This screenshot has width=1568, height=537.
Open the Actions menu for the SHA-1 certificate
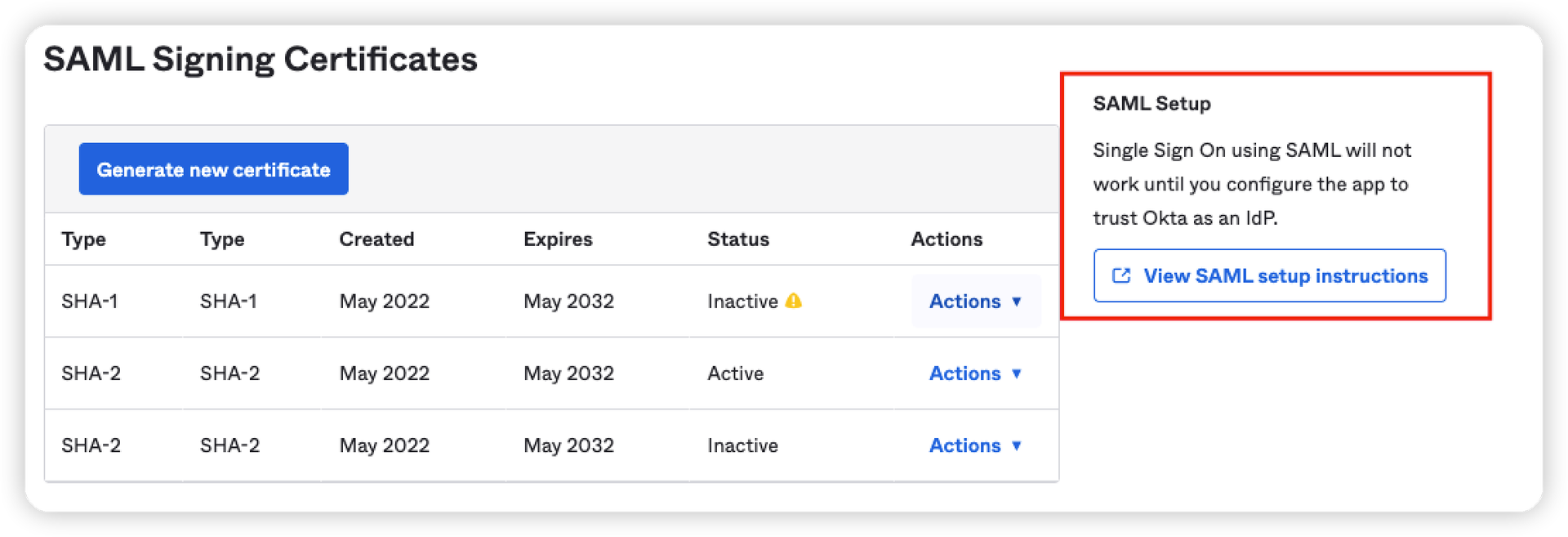point(965,302)
